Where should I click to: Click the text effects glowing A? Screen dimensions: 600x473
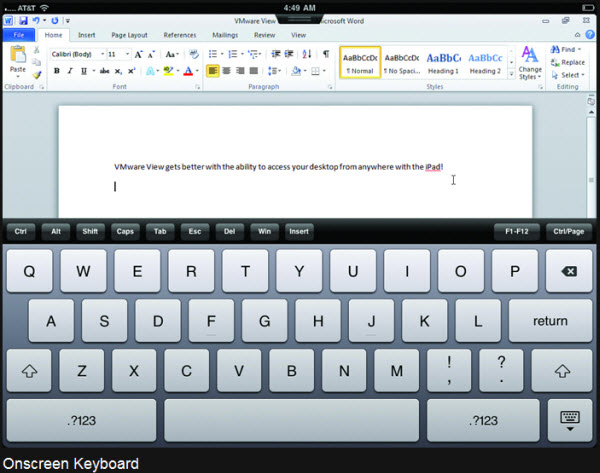click(x=150, y=71)
